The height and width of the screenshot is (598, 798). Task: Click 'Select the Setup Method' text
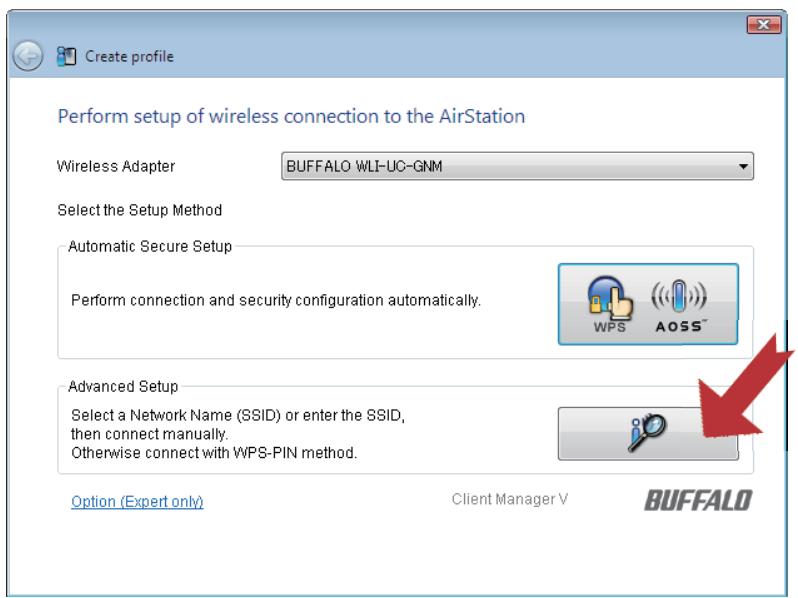point(140,210)
